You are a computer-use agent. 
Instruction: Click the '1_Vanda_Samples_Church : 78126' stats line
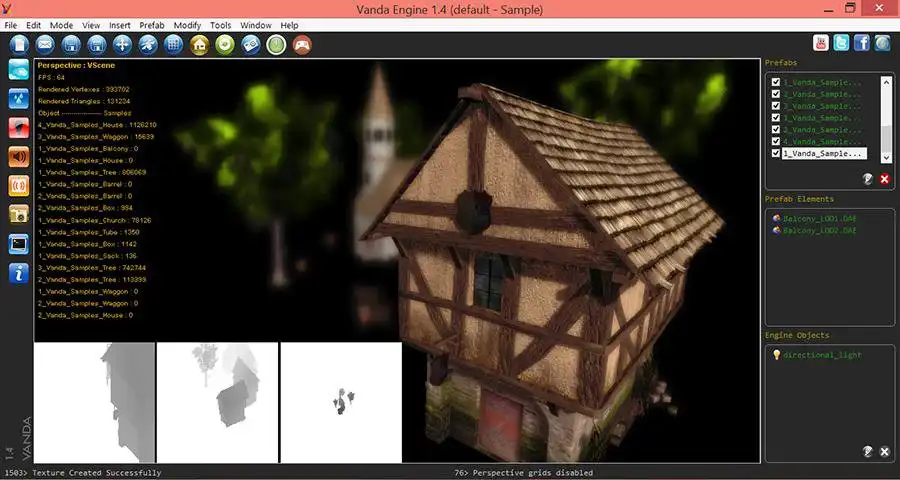[95, 220]
